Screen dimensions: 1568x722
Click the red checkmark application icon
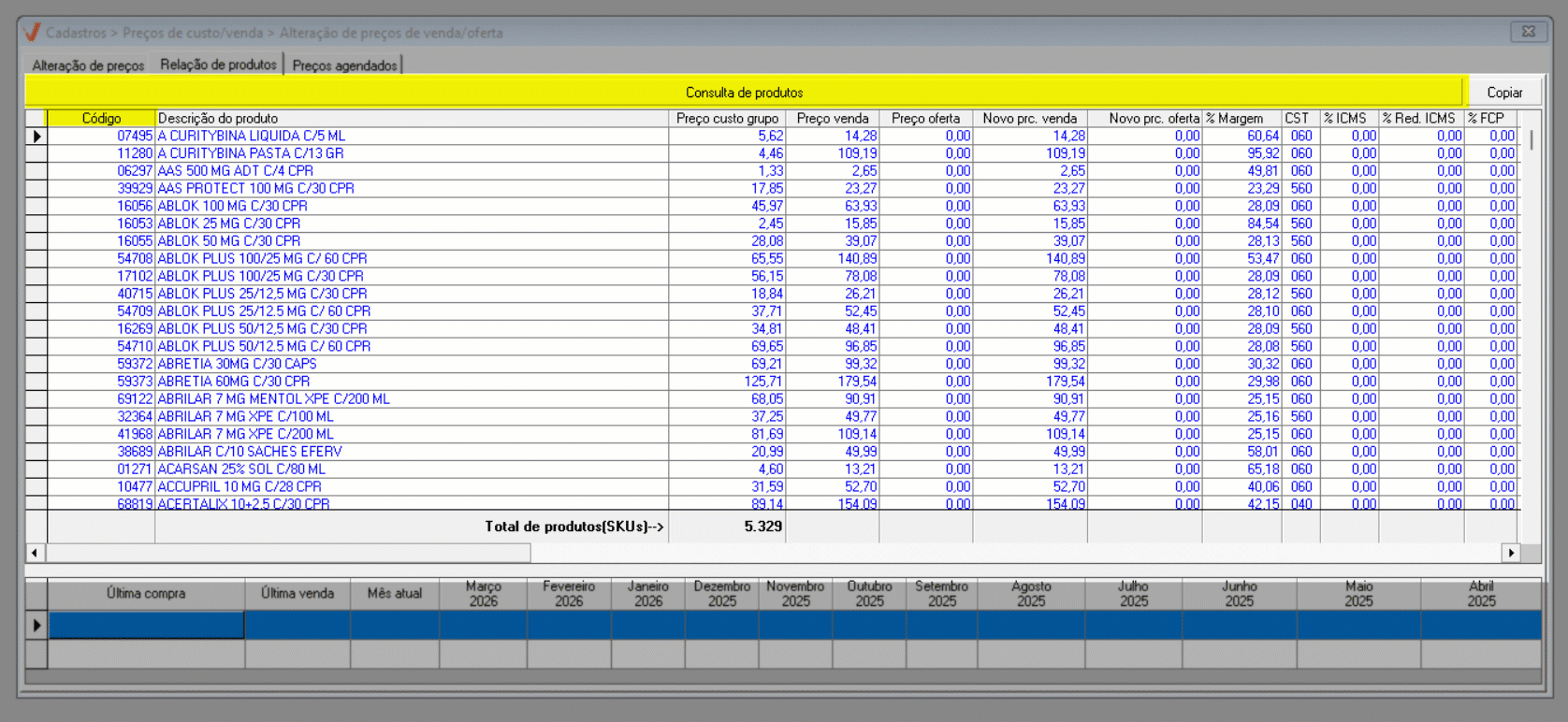[32, 33]
